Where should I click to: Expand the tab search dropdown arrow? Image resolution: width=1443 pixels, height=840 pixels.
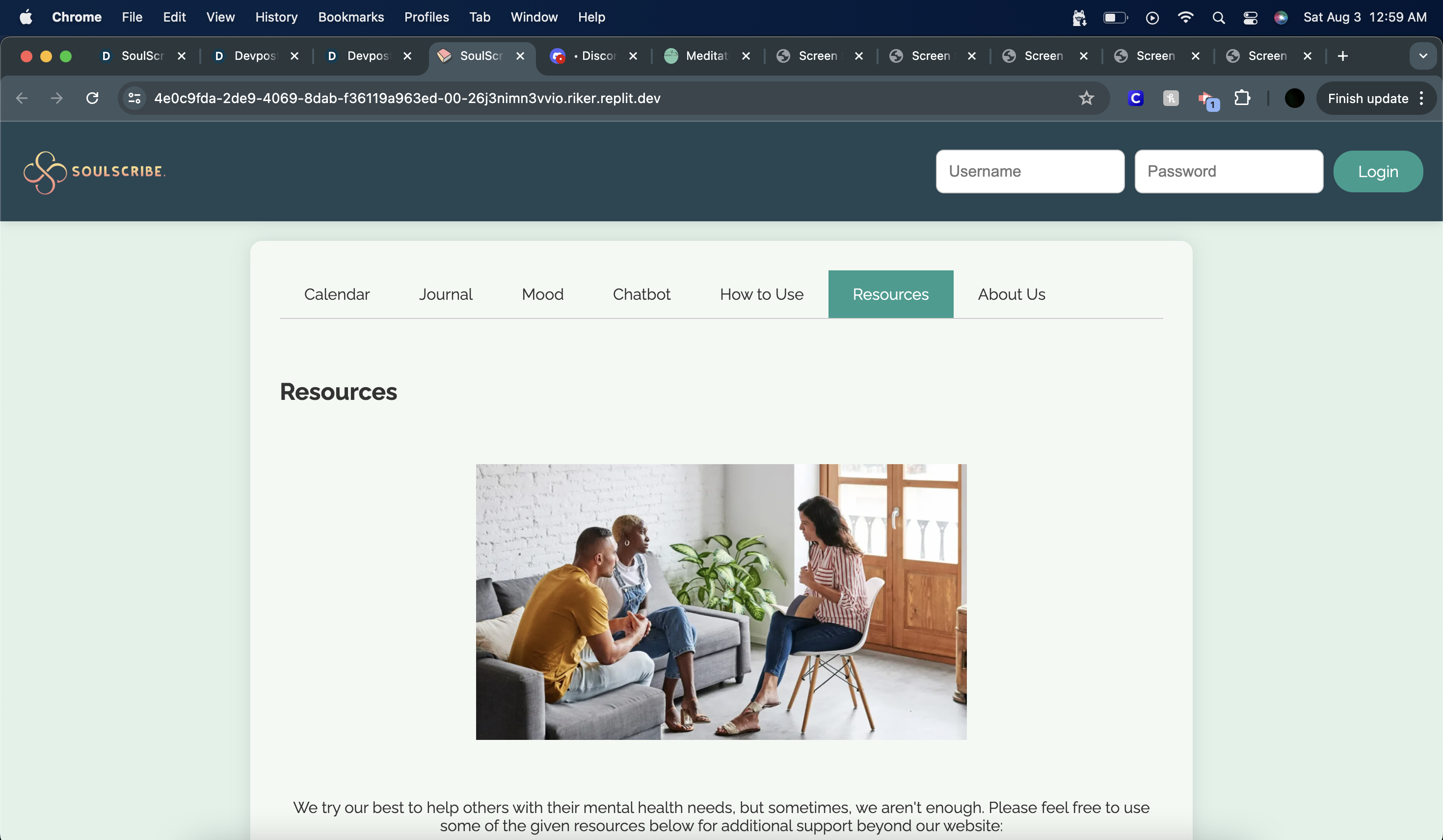pos(1422,56)
